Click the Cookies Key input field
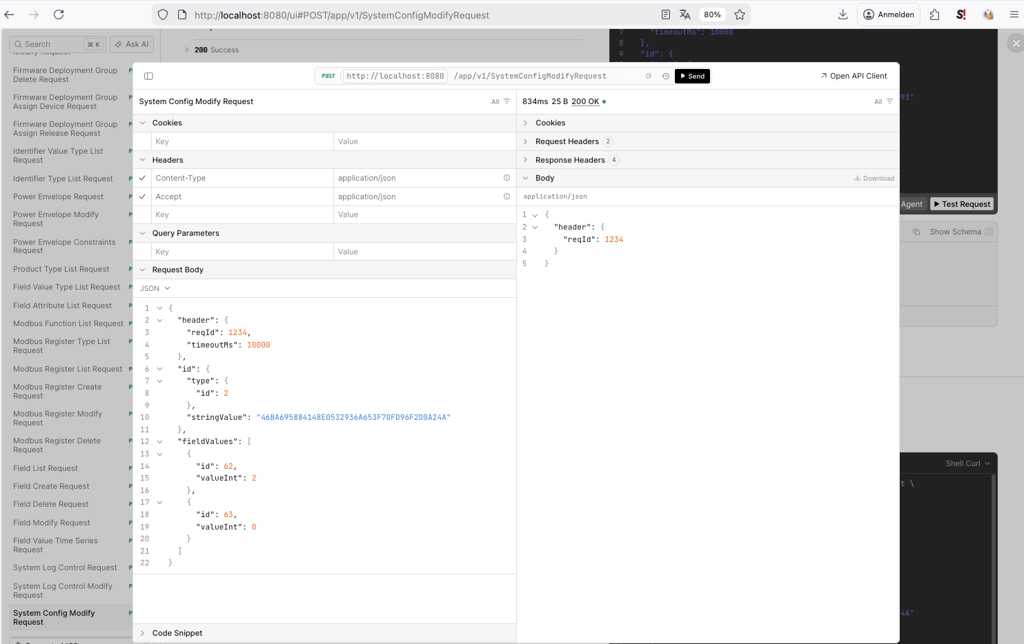This screenshot has width=1024, height=644. (242, 142)
